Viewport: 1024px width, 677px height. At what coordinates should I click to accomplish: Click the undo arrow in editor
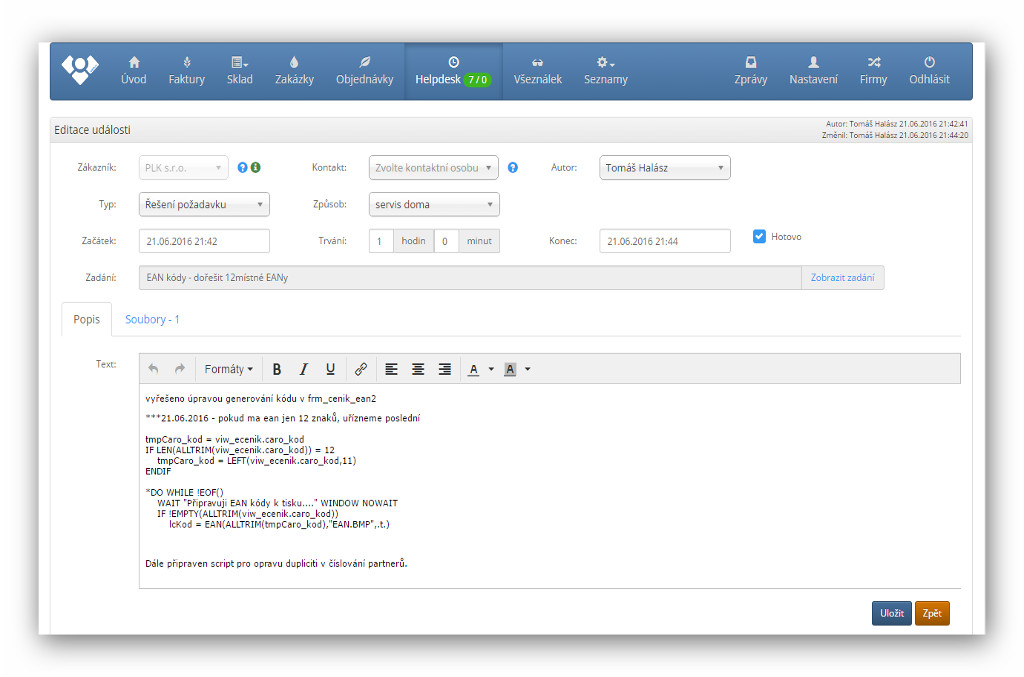[x=153, y=369]
